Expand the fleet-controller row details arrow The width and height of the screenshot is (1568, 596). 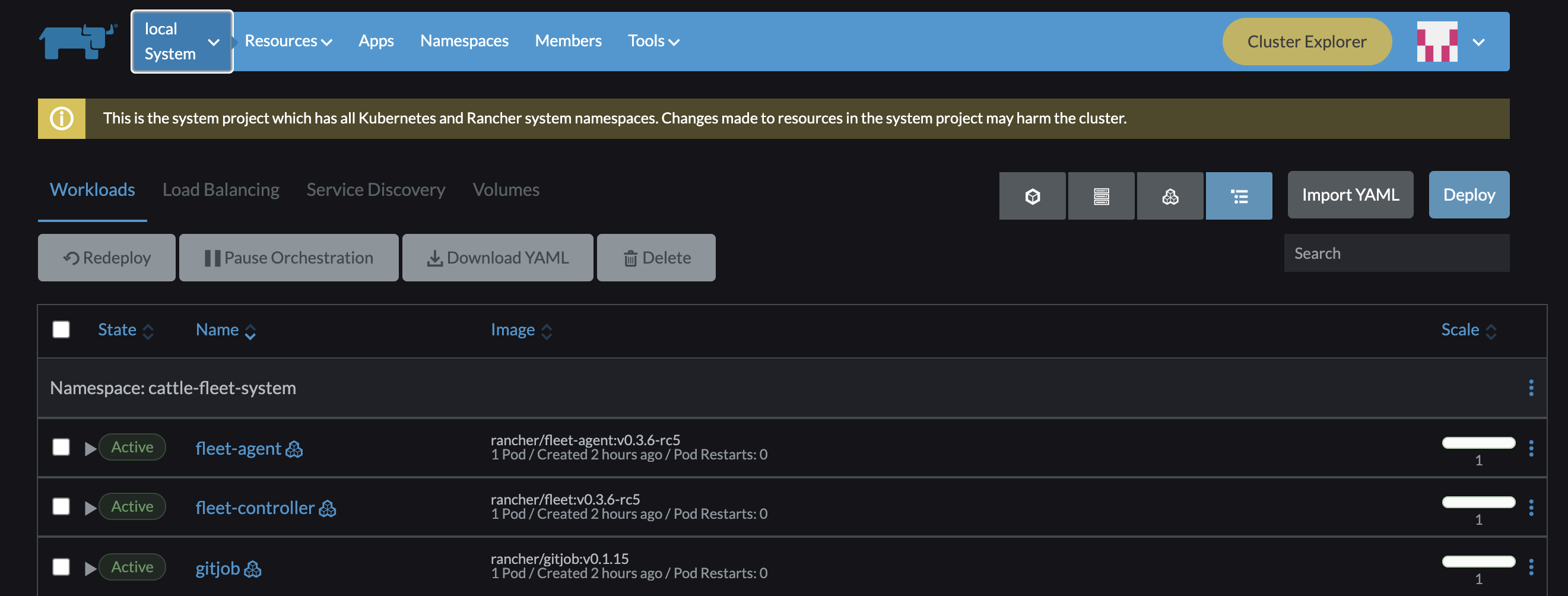(91, 506)
